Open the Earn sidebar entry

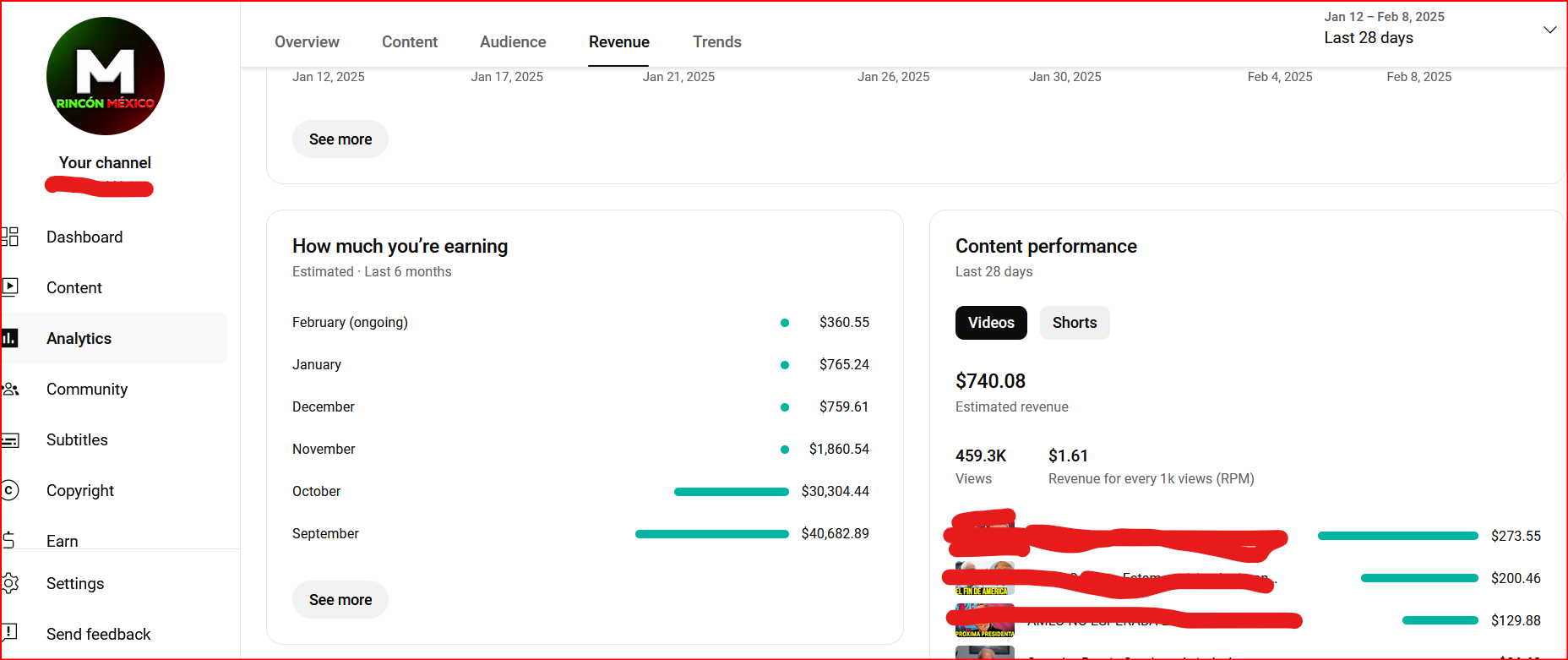(x=63, y=541)
